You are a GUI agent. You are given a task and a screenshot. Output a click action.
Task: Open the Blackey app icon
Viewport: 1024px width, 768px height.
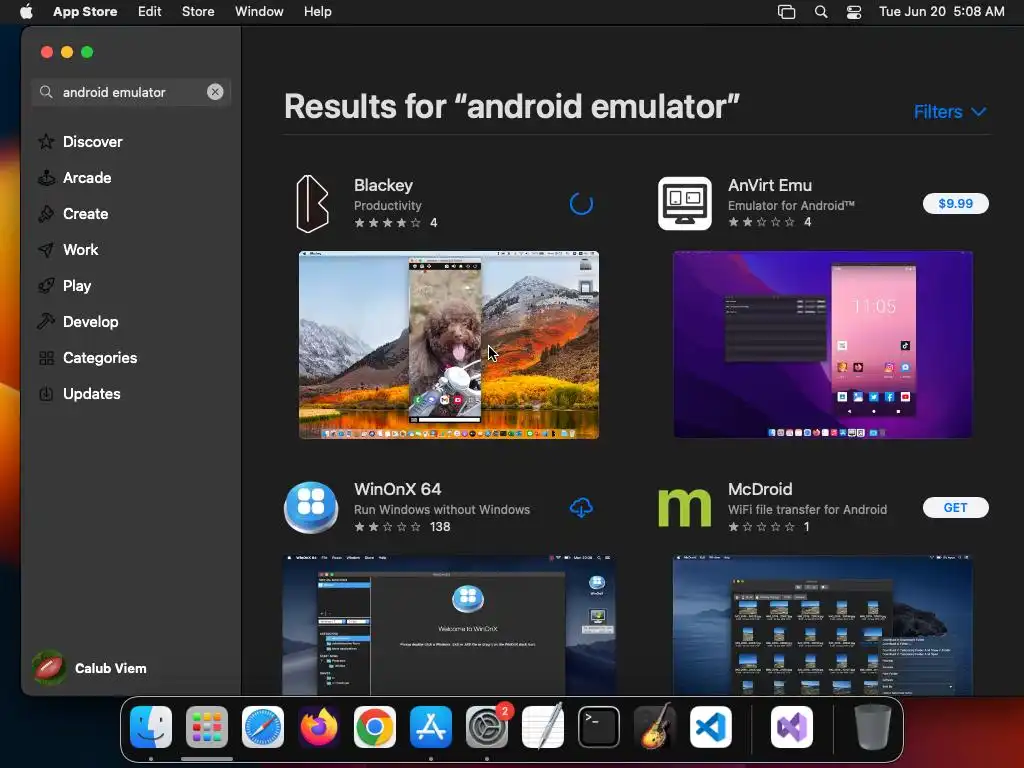tap(312, 204)
